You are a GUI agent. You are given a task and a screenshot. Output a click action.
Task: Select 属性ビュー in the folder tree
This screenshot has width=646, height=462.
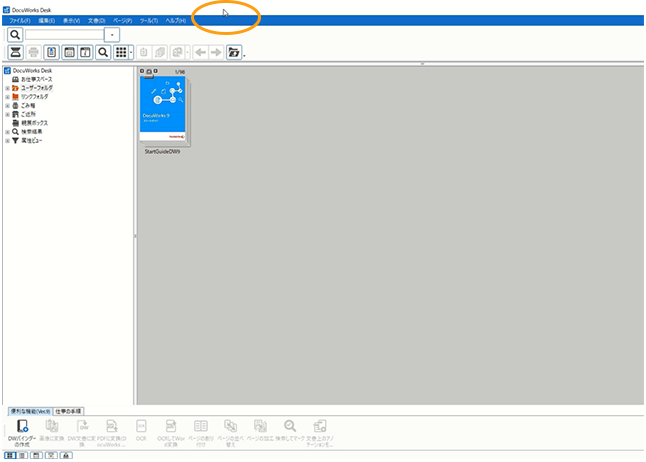pyautogui.click(x=31, y=141)
